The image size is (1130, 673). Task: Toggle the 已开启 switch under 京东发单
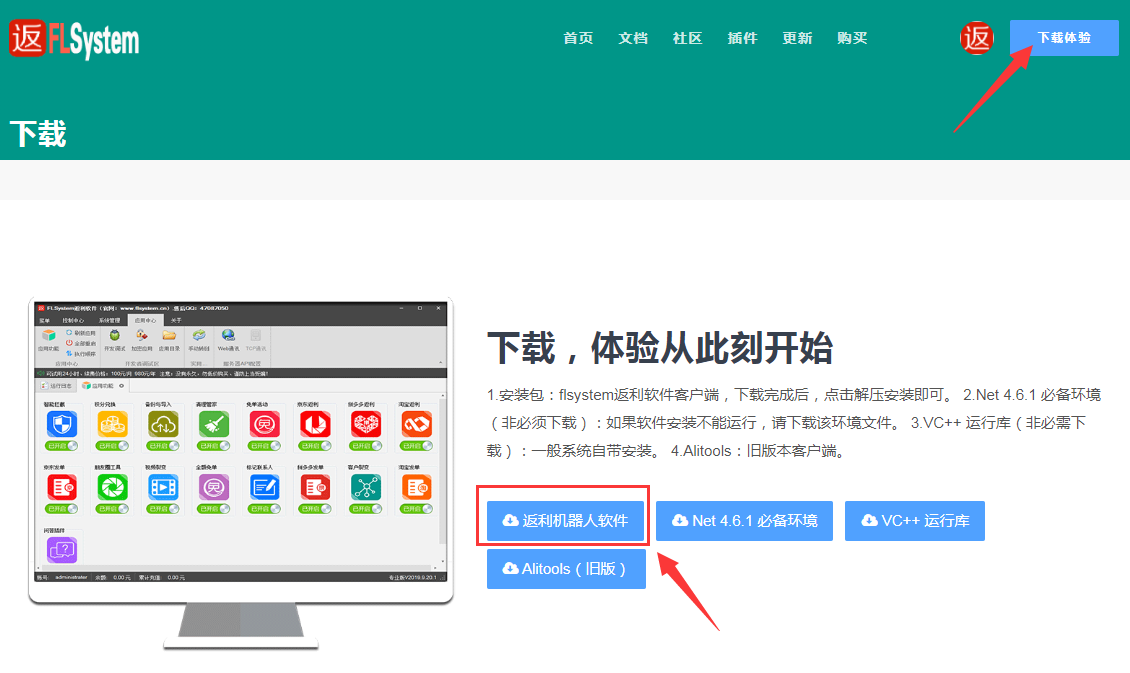point(62,509)
